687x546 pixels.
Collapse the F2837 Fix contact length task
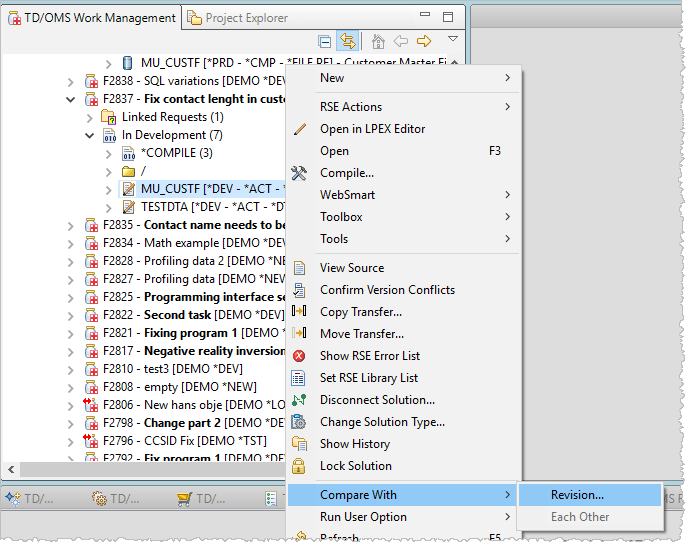pos(70,99)
